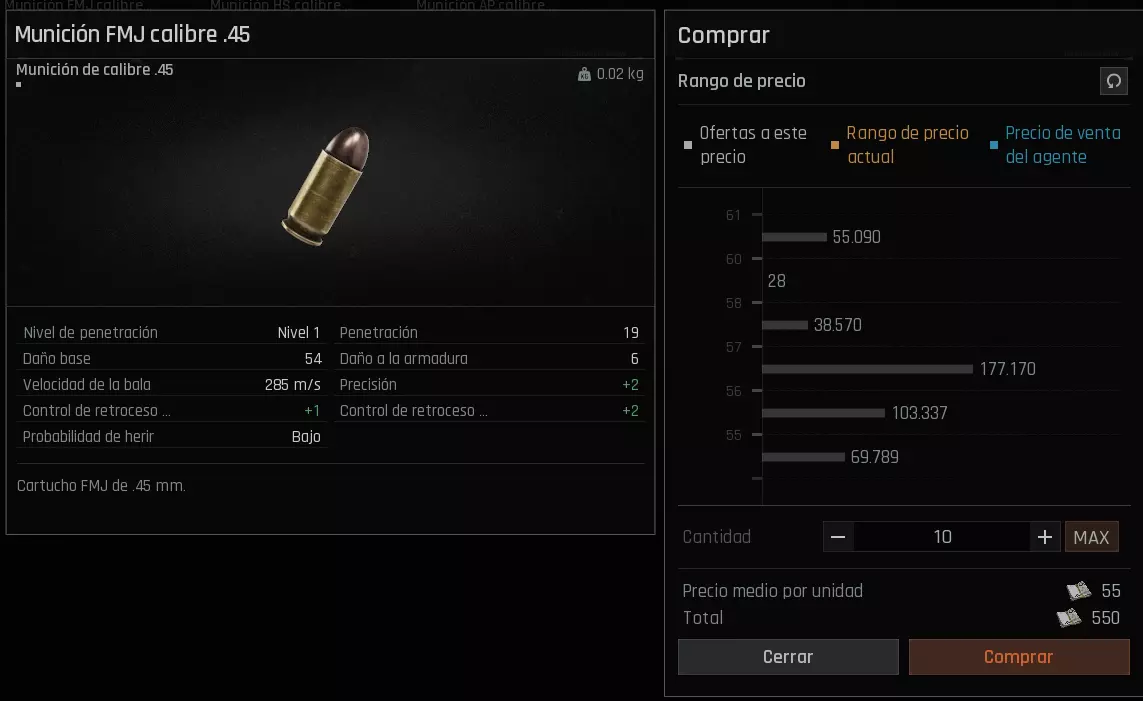Viewport: 1143px width, 701px height.
Task: Click the cash icon next to Total
Action: (1069, 618)
